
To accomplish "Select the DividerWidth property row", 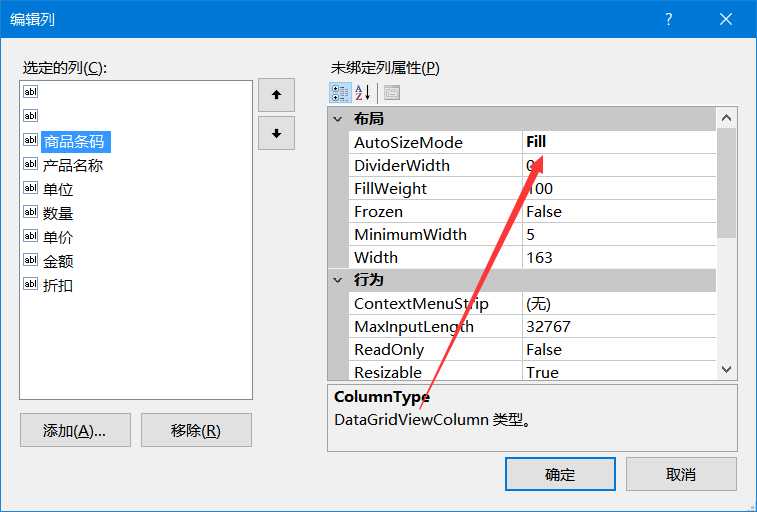I will pyautogui.click(x=532, y=166).
